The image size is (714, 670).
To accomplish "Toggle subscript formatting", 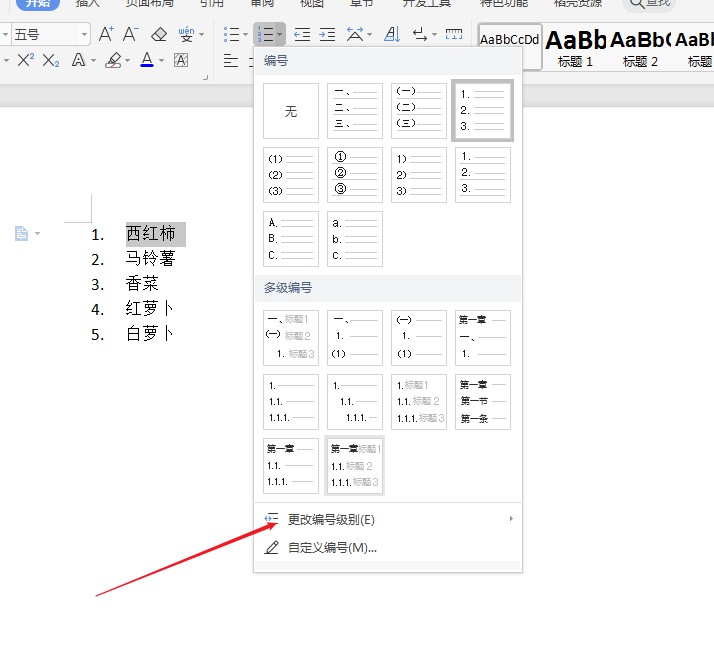I will 51,60.
